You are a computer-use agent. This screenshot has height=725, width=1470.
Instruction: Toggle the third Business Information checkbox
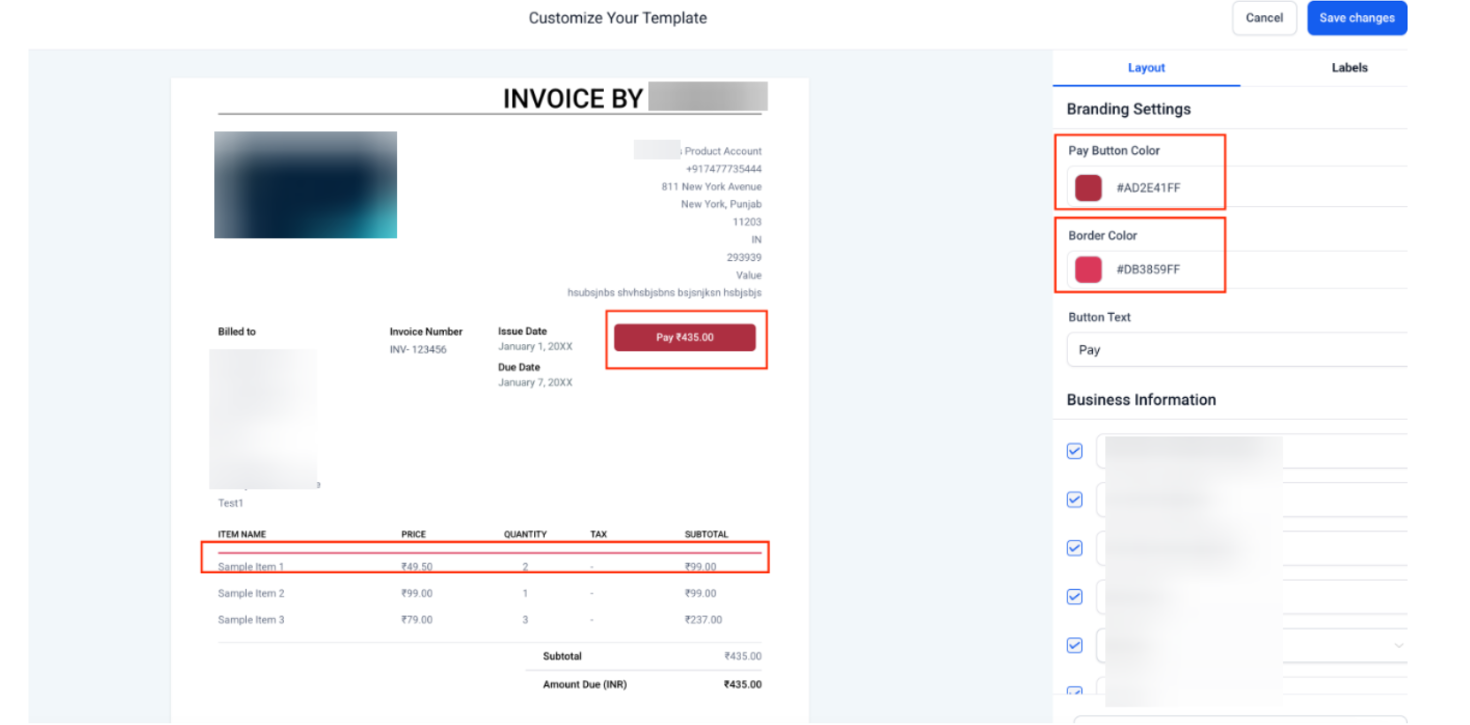coord(1075,548)
